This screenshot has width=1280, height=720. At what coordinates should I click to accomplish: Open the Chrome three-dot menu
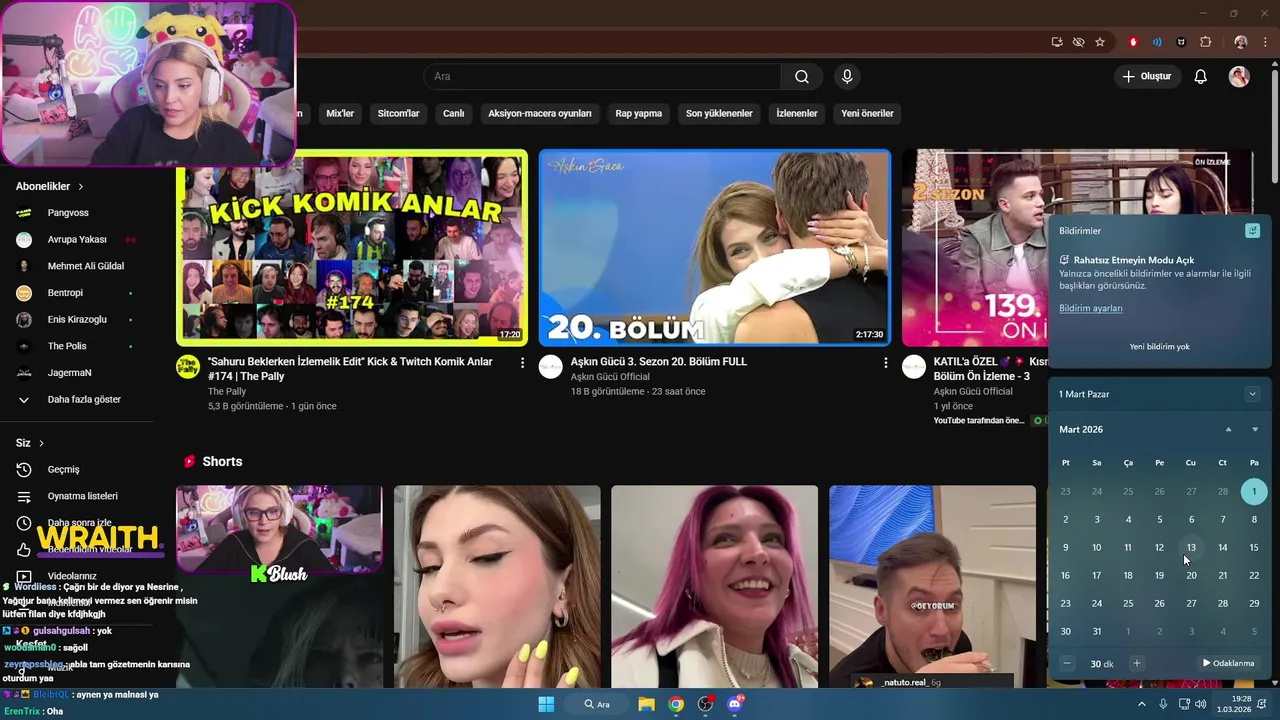point(1265,42)
